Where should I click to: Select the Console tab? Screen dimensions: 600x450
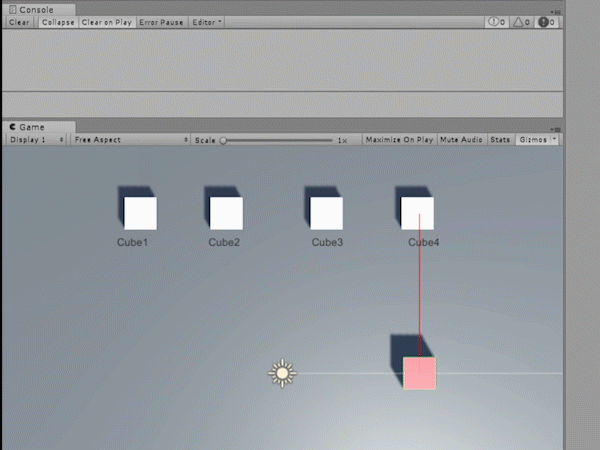(x=38, y=10)
